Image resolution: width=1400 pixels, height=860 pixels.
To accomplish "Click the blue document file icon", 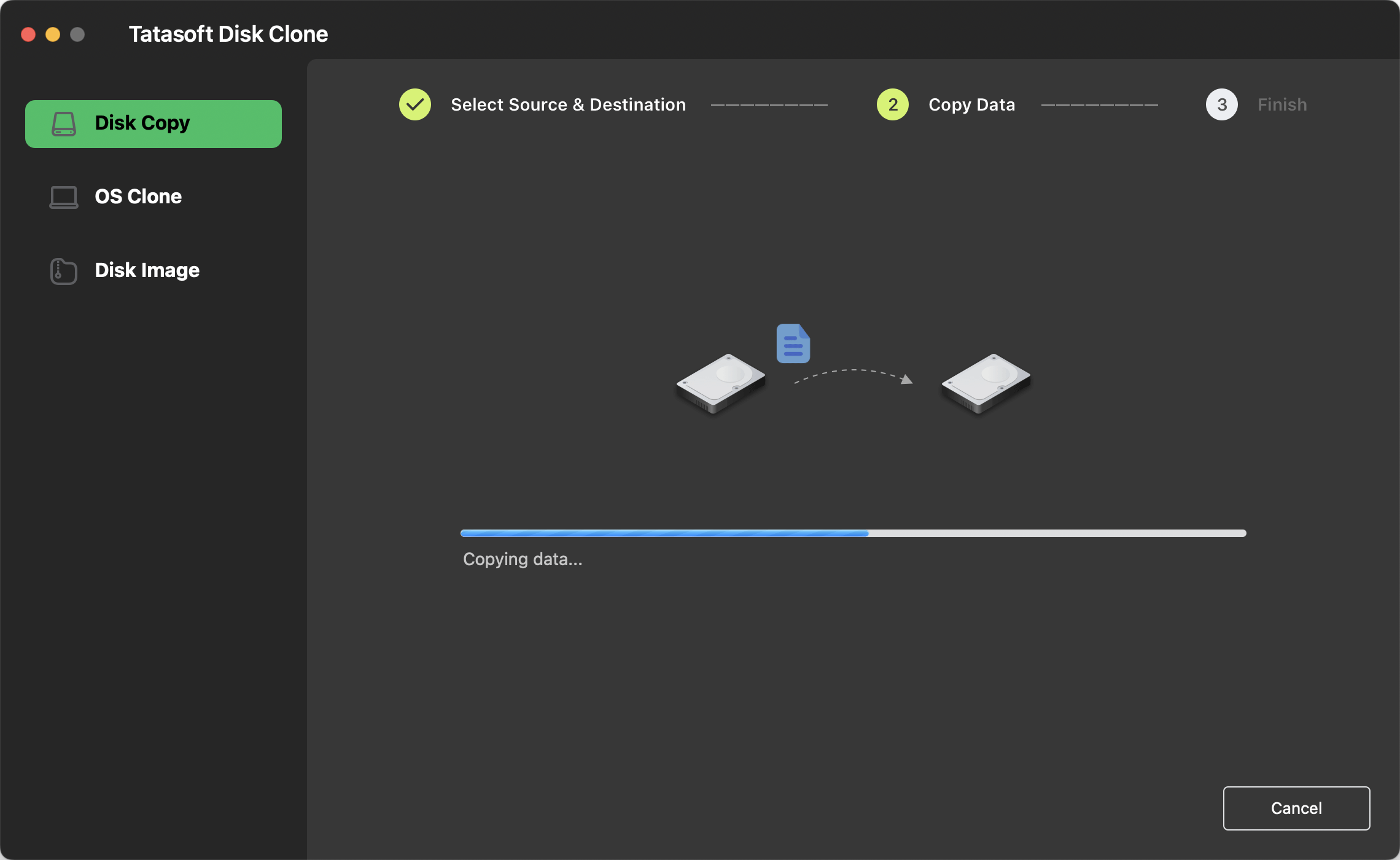I will [x=793, y=344].
